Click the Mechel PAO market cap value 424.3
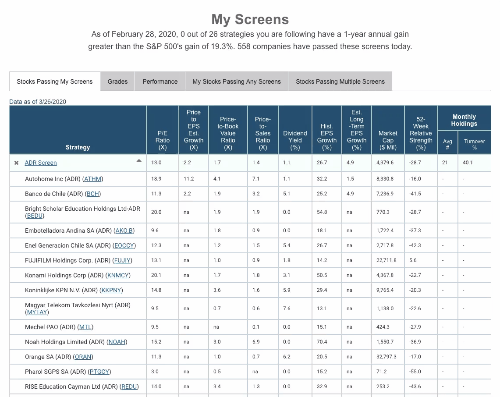 pos(382,327)
